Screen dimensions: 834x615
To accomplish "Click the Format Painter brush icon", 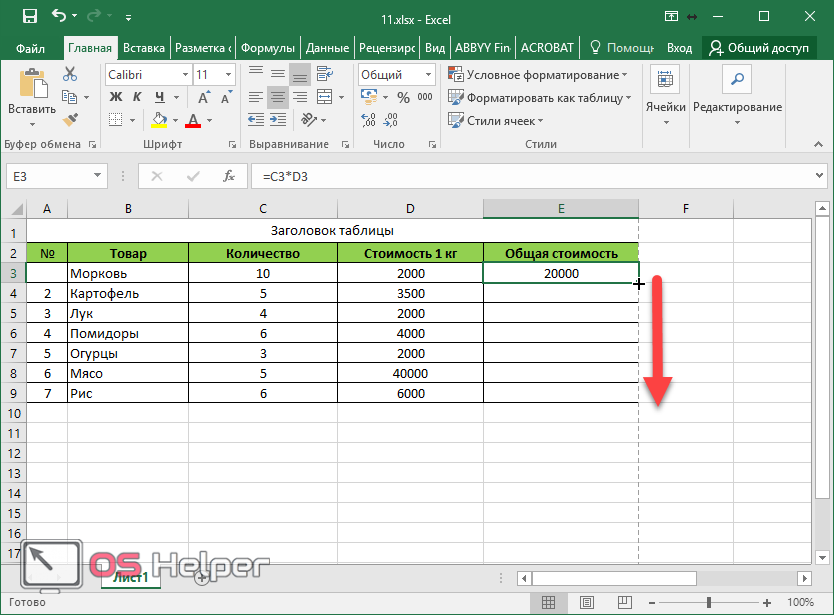I will 70,119.
